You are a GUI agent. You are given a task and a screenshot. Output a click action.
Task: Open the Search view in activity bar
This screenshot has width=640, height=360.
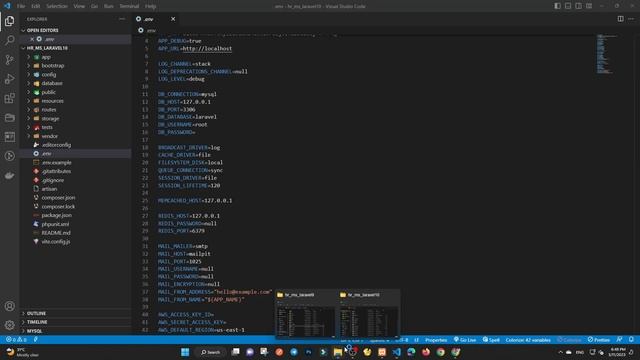[x=9, y=40]
